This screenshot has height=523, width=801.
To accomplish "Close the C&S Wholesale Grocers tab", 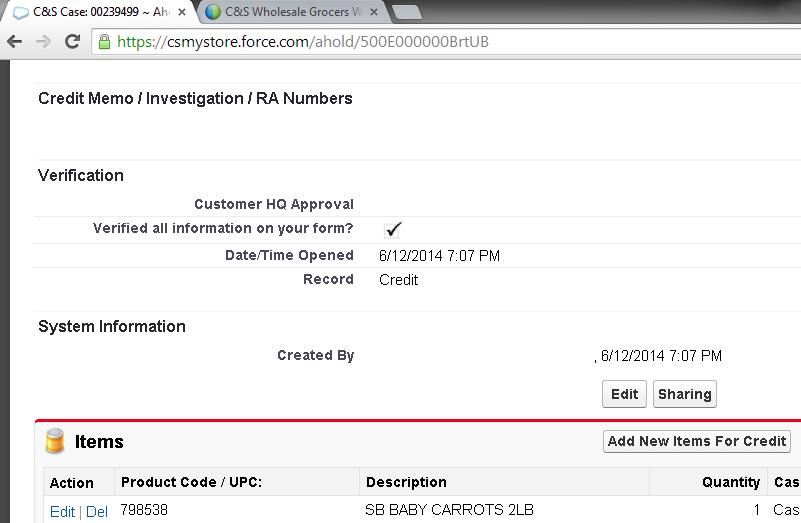I will [x=374, y=12].
